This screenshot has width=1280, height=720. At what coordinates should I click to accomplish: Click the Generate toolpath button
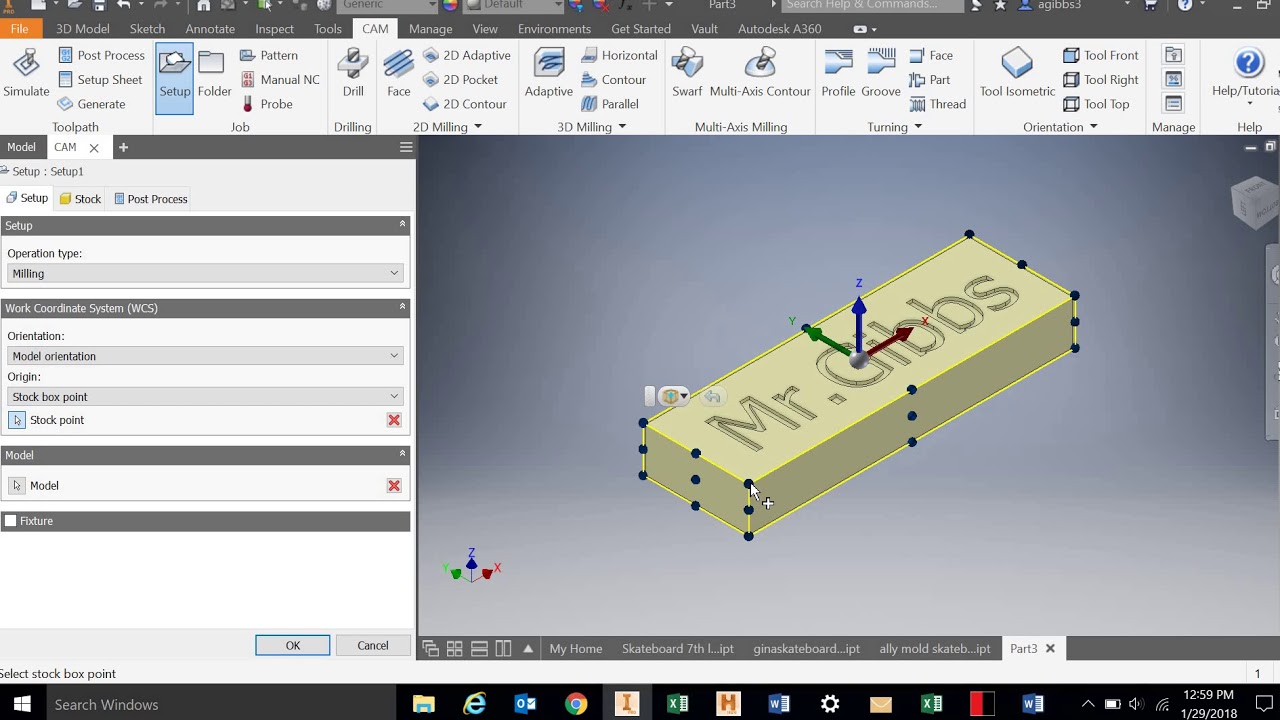pyautogui.click(x=91, y=104)
